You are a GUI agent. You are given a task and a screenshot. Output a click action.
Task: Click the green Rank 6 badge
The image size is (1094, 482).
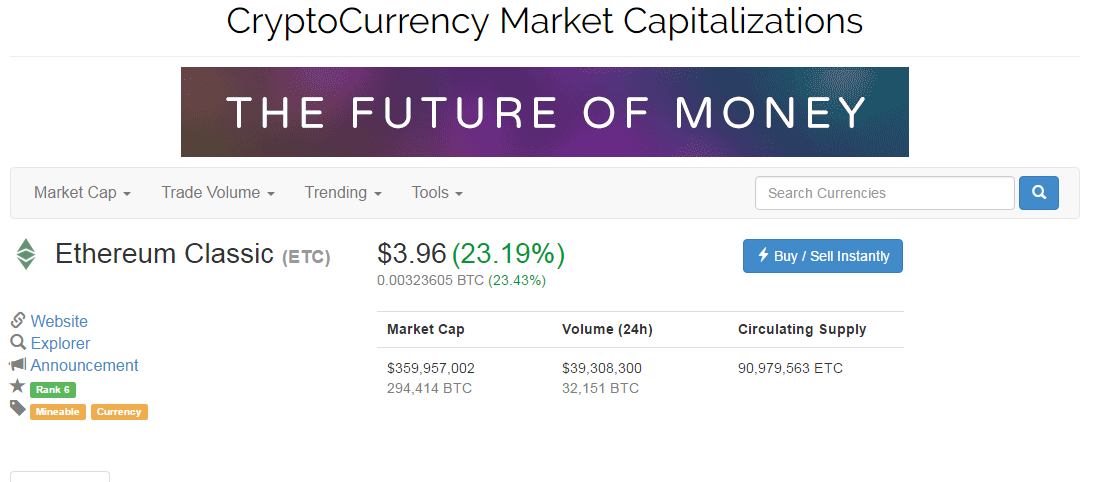[52, 389]
